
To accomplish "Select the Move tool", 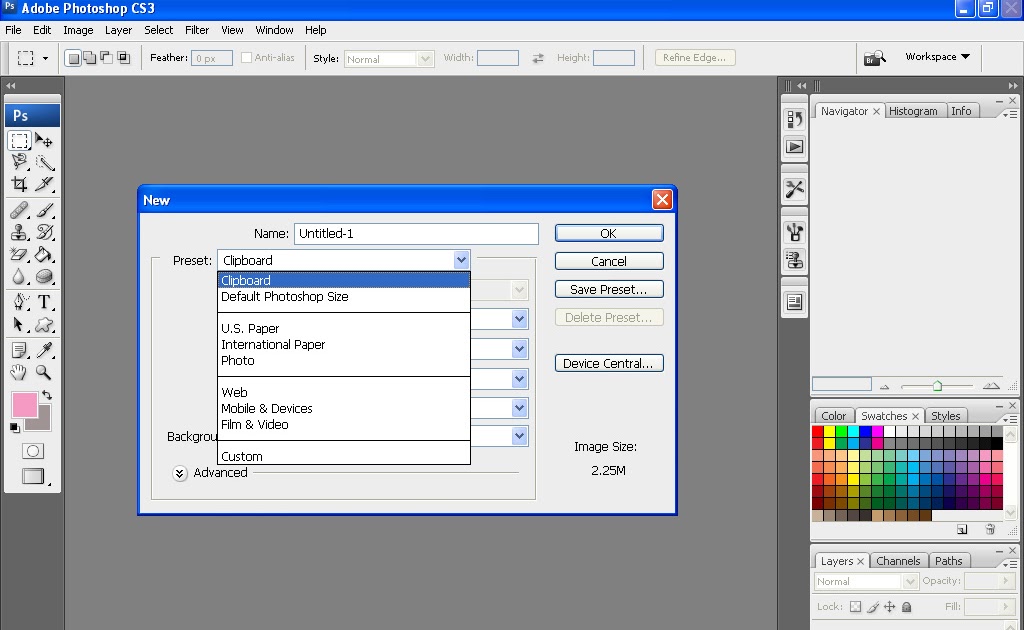I will tap(44, 140).
